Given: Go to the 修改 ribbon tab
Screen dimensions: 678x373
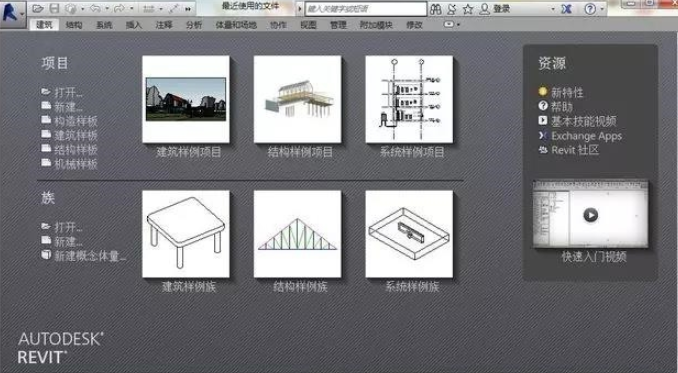Looking at the screenshot, I should pyautogui.click(x=414, y=25).
